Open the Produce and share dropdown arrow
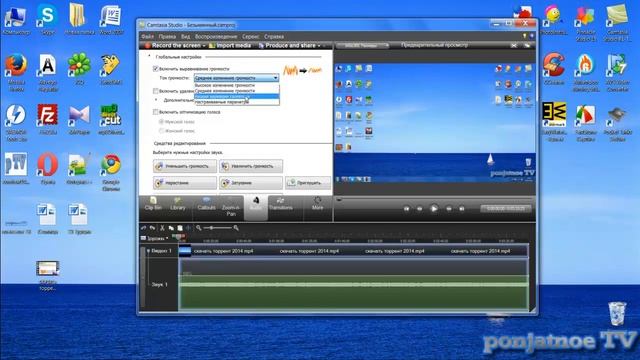 [x=319, y=45]
